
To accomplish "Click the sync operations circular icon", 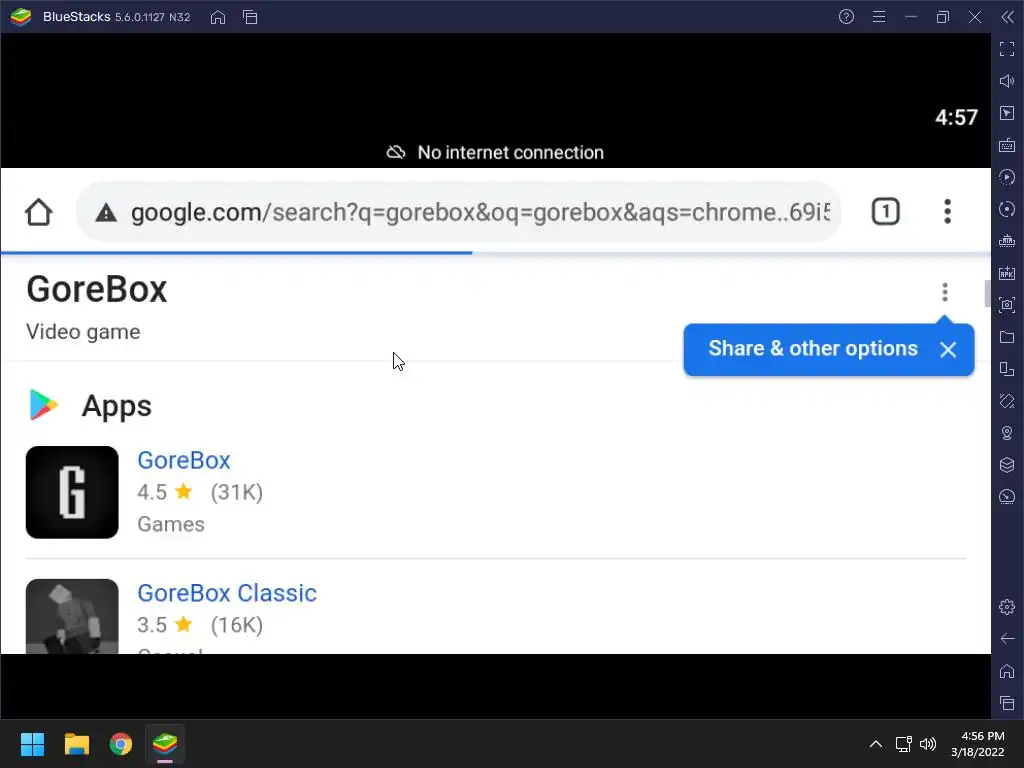I will point(1006,209).
